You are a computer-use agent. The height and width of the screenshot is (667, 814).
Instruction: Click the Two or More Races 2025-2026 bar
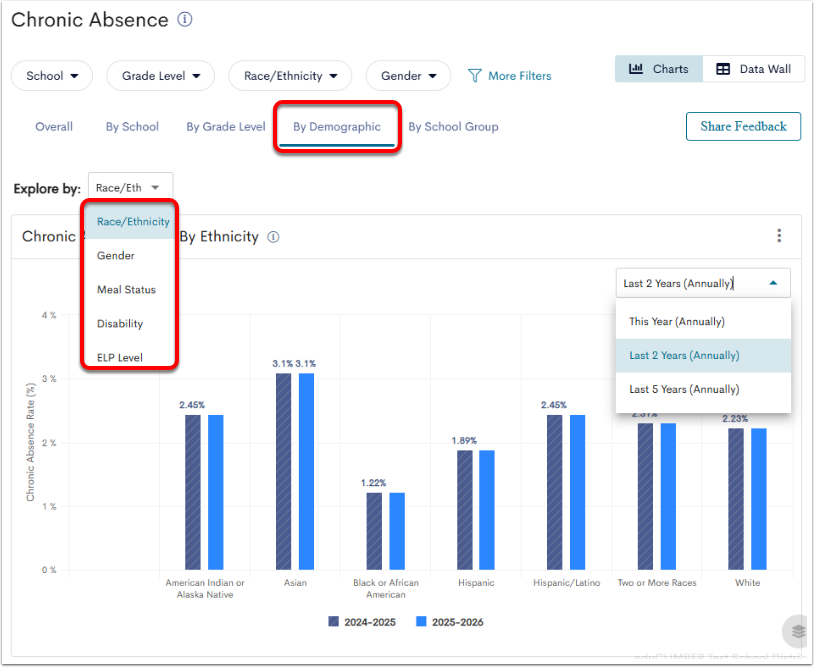[x=668, y=496]
